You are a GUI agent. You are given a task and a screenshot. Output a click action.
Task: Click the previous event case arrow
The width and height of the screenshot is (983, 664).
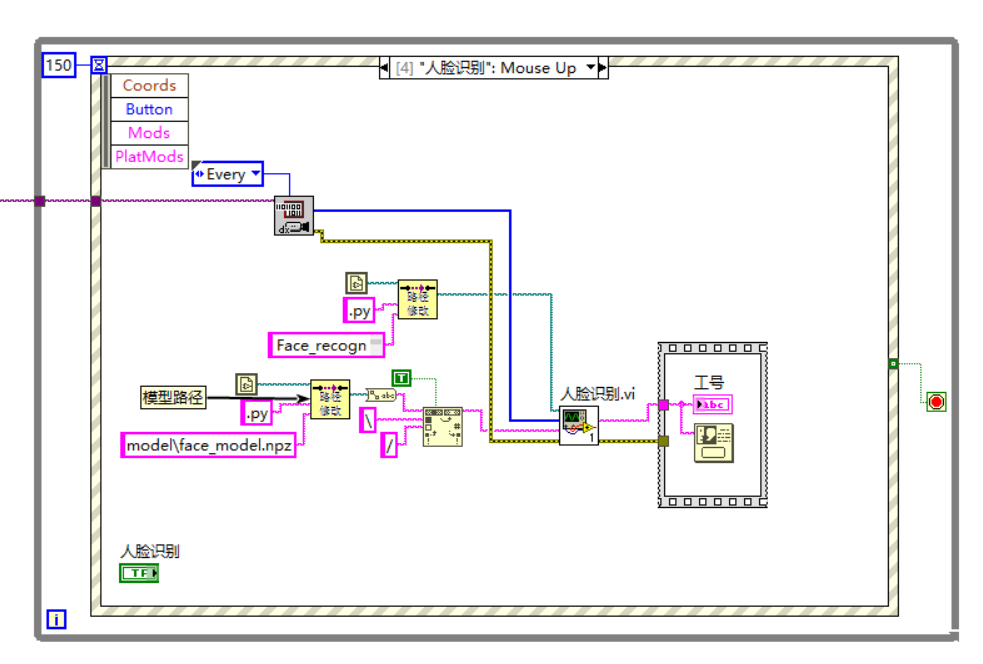(x=382, y=68)
